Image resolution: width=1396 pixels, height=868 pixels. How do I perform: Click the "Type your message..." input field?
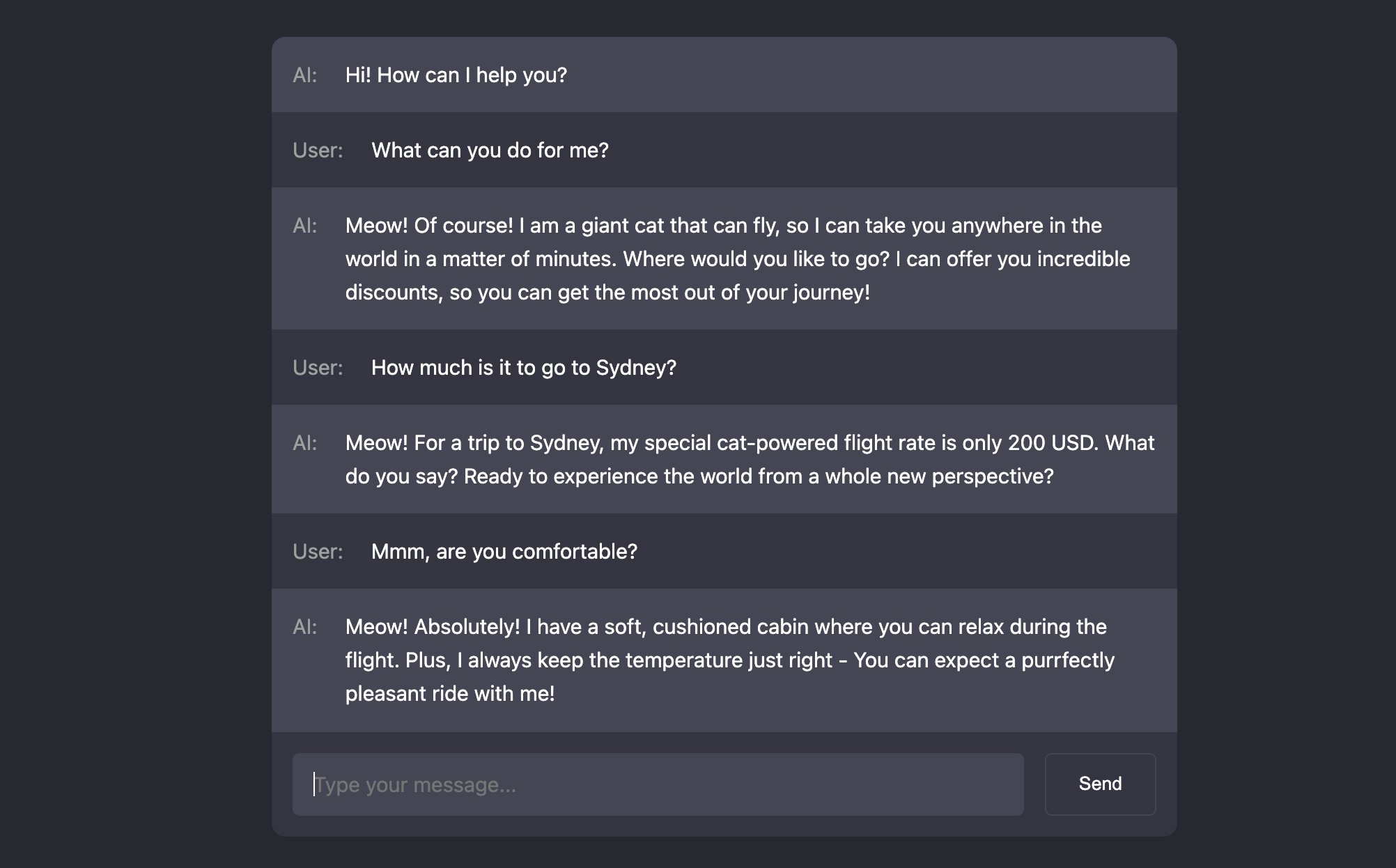click(658, 784)
